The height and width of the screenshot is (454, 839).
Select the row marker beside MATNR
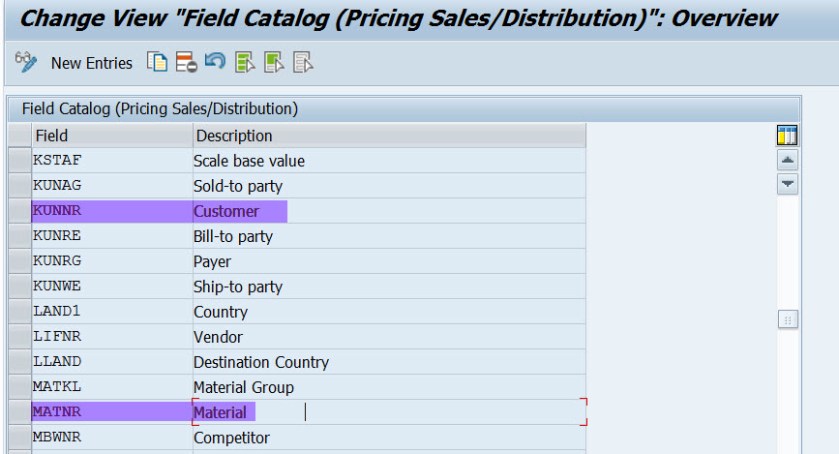pos(19,411)
